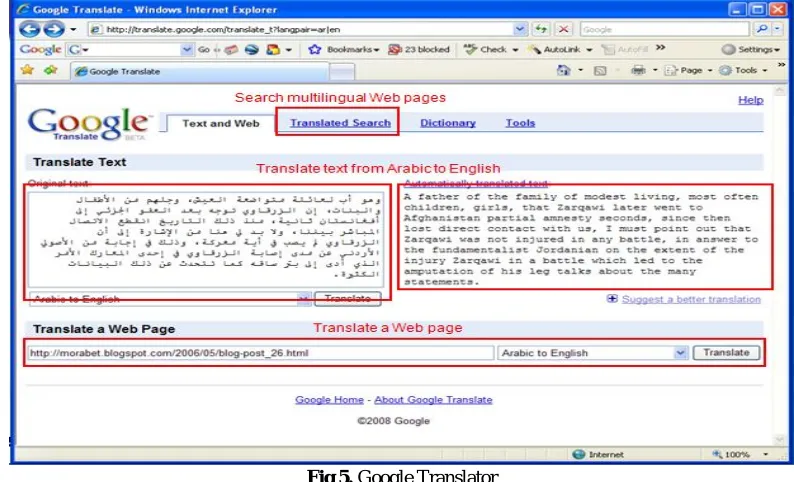Go forward with the Forward arrow button
794x482 pixels.
(54, 29)
